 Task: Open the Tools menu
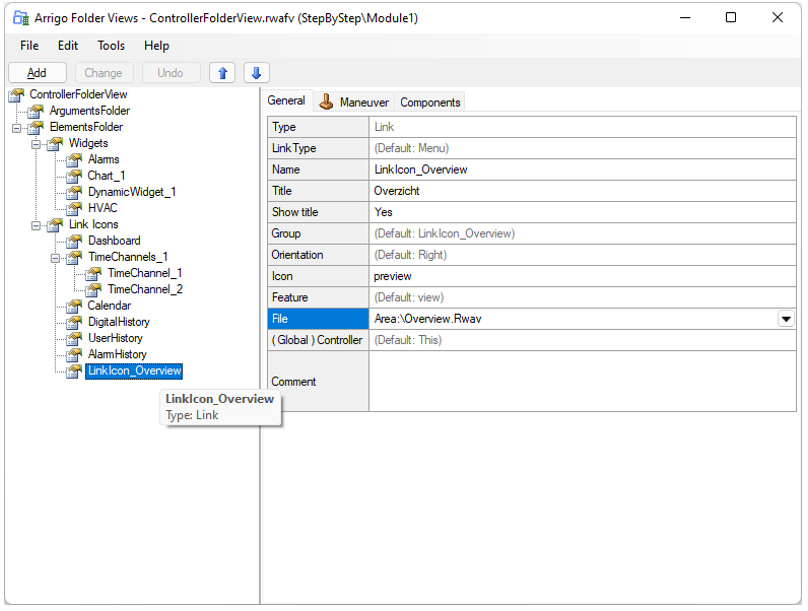111,46
